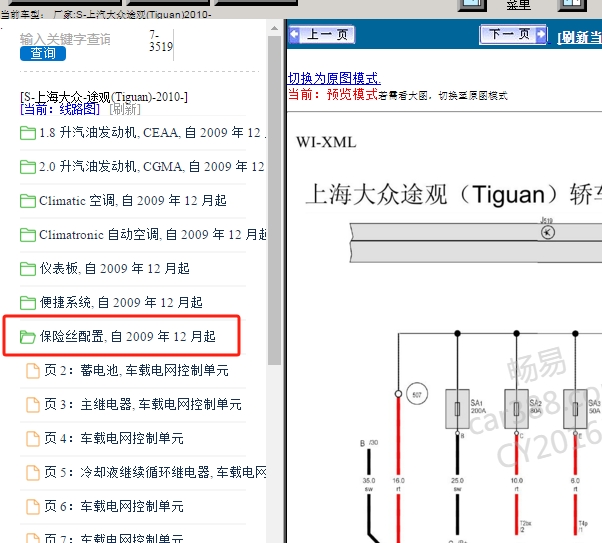The height and width of the screenshot is (543, 602).
Task: Click the 刷新当 refresh link in header
Action: tap(579, 37)
